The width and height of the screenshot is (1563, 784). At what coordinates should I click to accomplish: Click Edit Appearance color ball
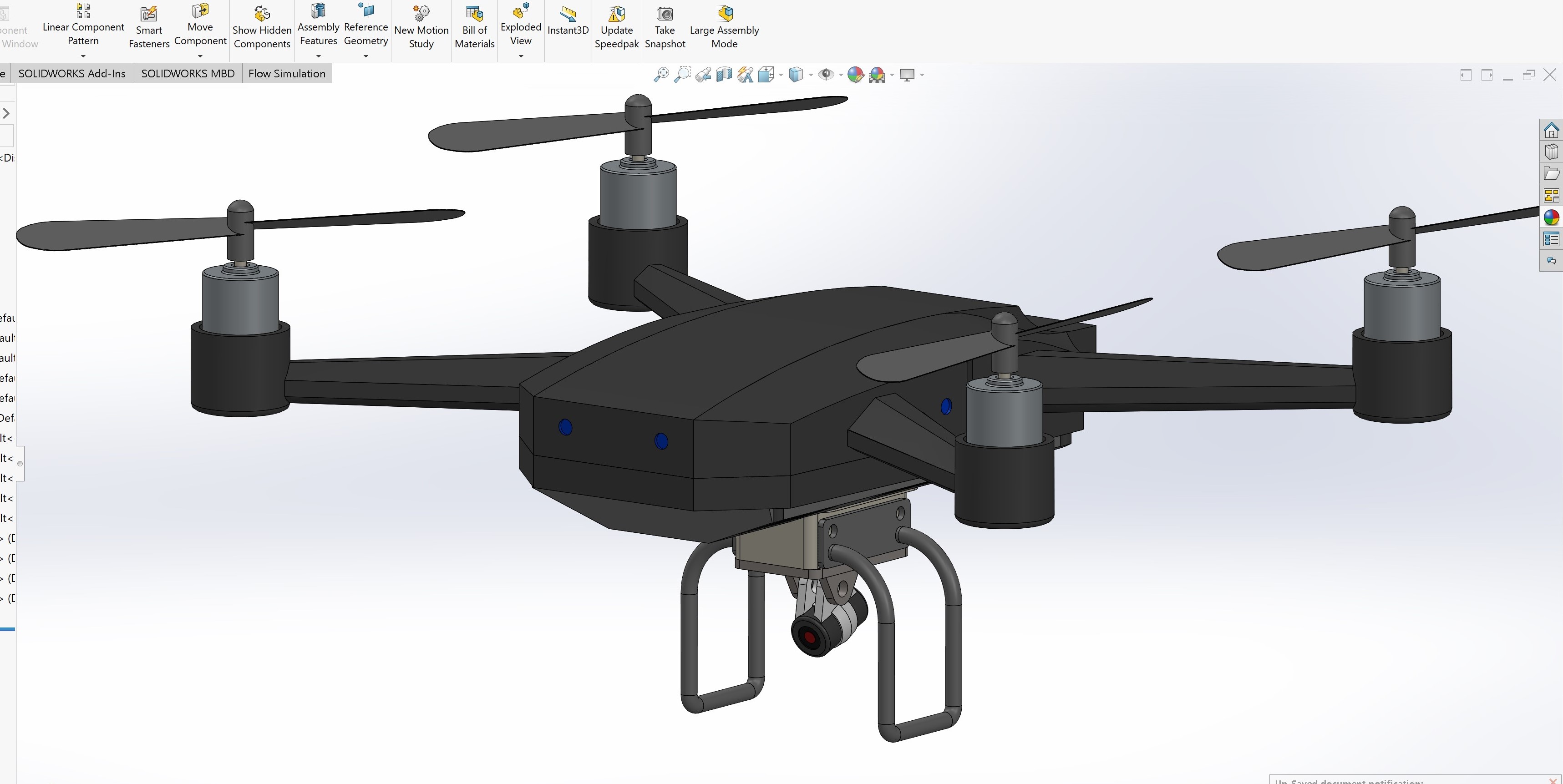click(856, 75)
